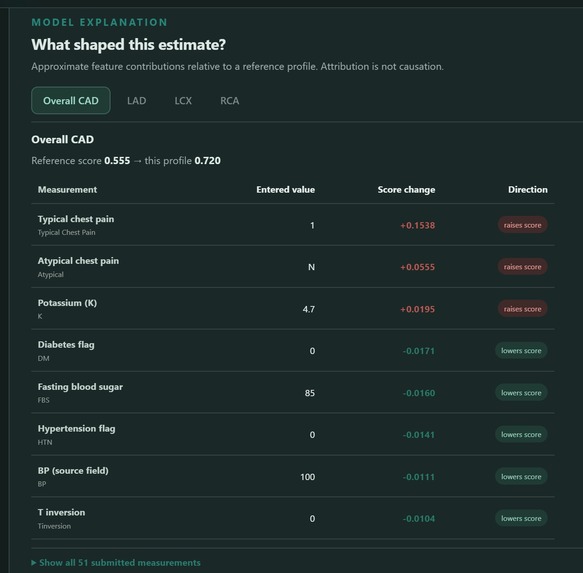Click the -0.0171 score change value

pyautogui.click(x=418, y=351)
